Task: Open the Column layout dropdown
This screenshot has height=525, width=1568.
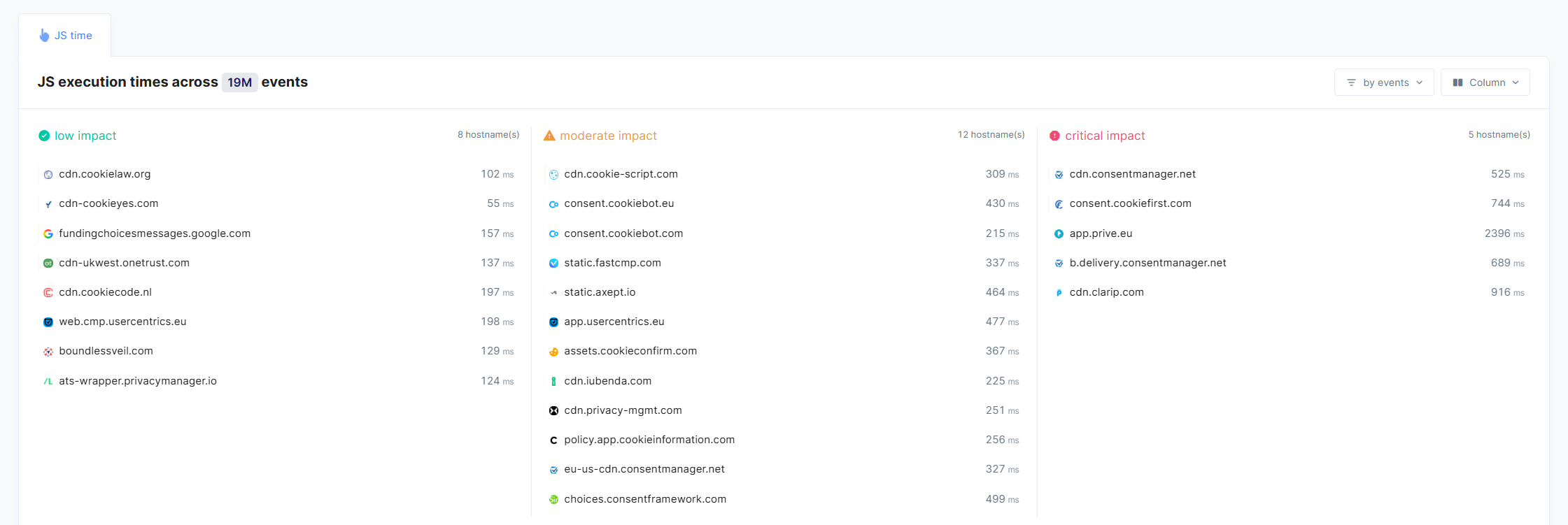Action: [1485, 82]
